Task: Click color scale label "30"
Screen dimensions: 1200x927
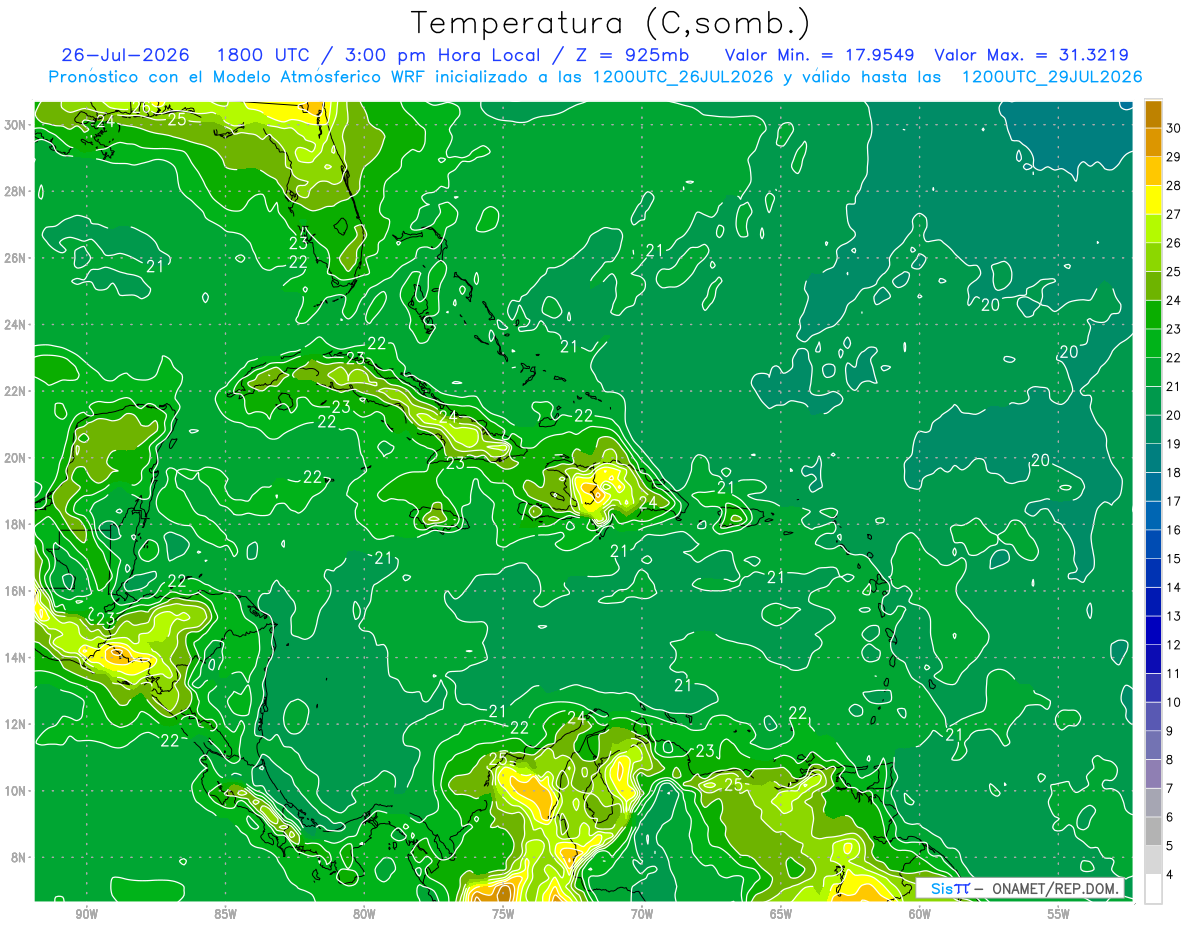Action: point(1174,127)
